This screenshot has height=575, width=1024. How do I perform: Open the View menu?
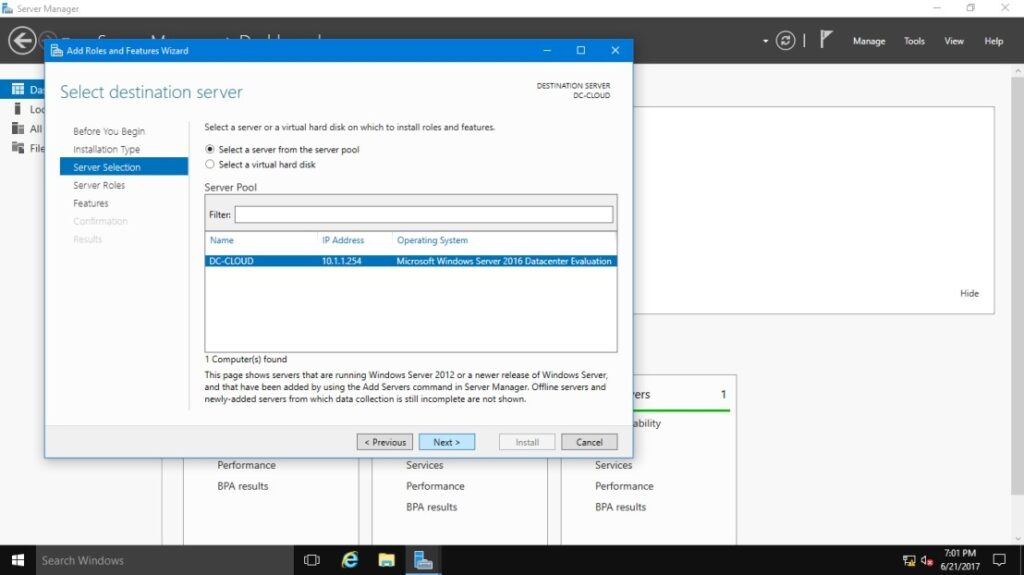pos(953,41)
